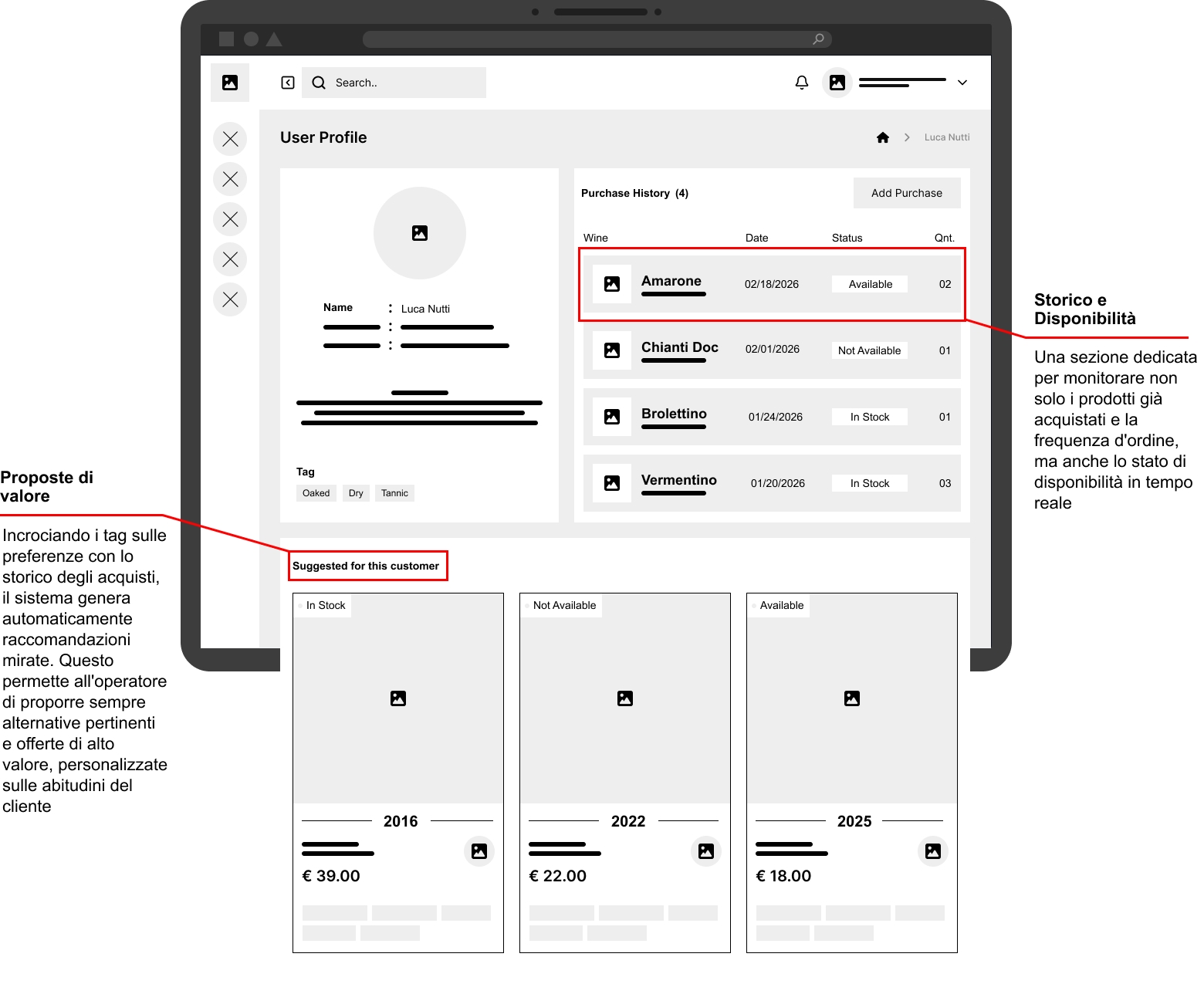Open Chianti Doc wine thumbnail
1204x984 pixels.
point(612,350)
